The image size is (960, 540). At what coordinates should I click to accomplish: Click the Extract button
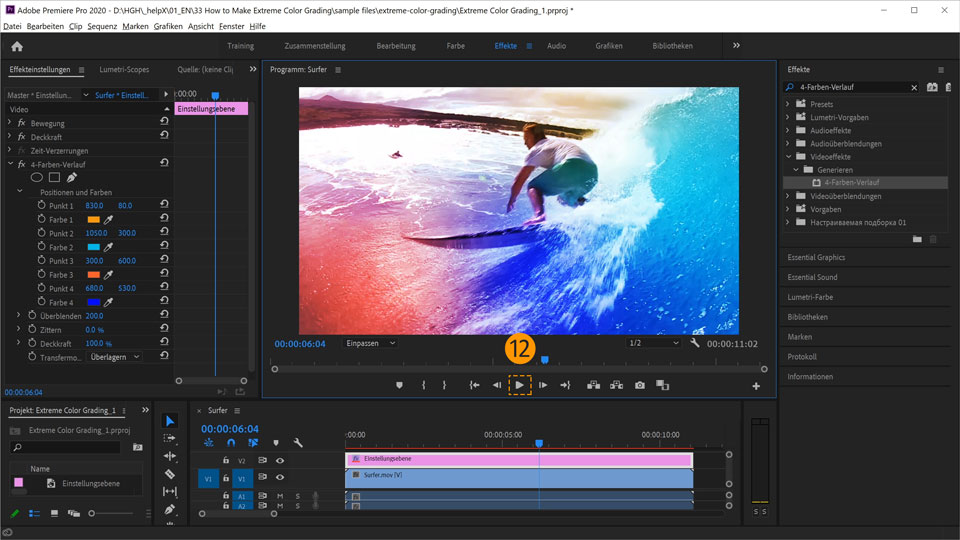pyautogui.click(x=617, y=385)
